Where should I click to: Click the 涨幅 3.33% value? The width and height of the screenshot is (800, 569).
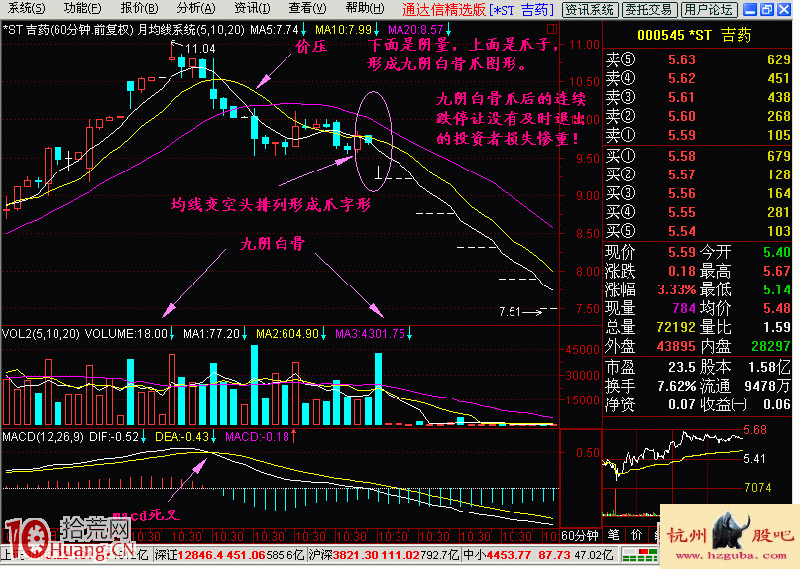click(677, 290)
